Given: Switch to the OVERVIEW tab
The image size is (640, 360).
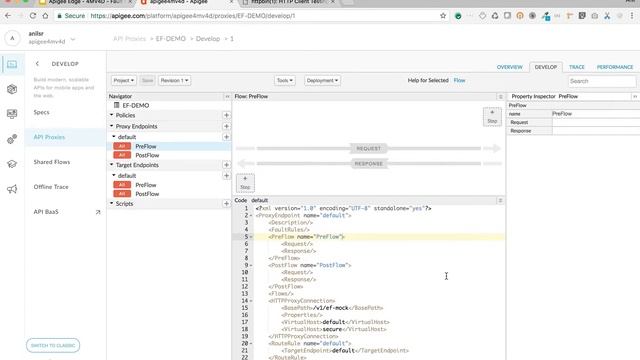Looking at the screenshot, I should 509,67.
